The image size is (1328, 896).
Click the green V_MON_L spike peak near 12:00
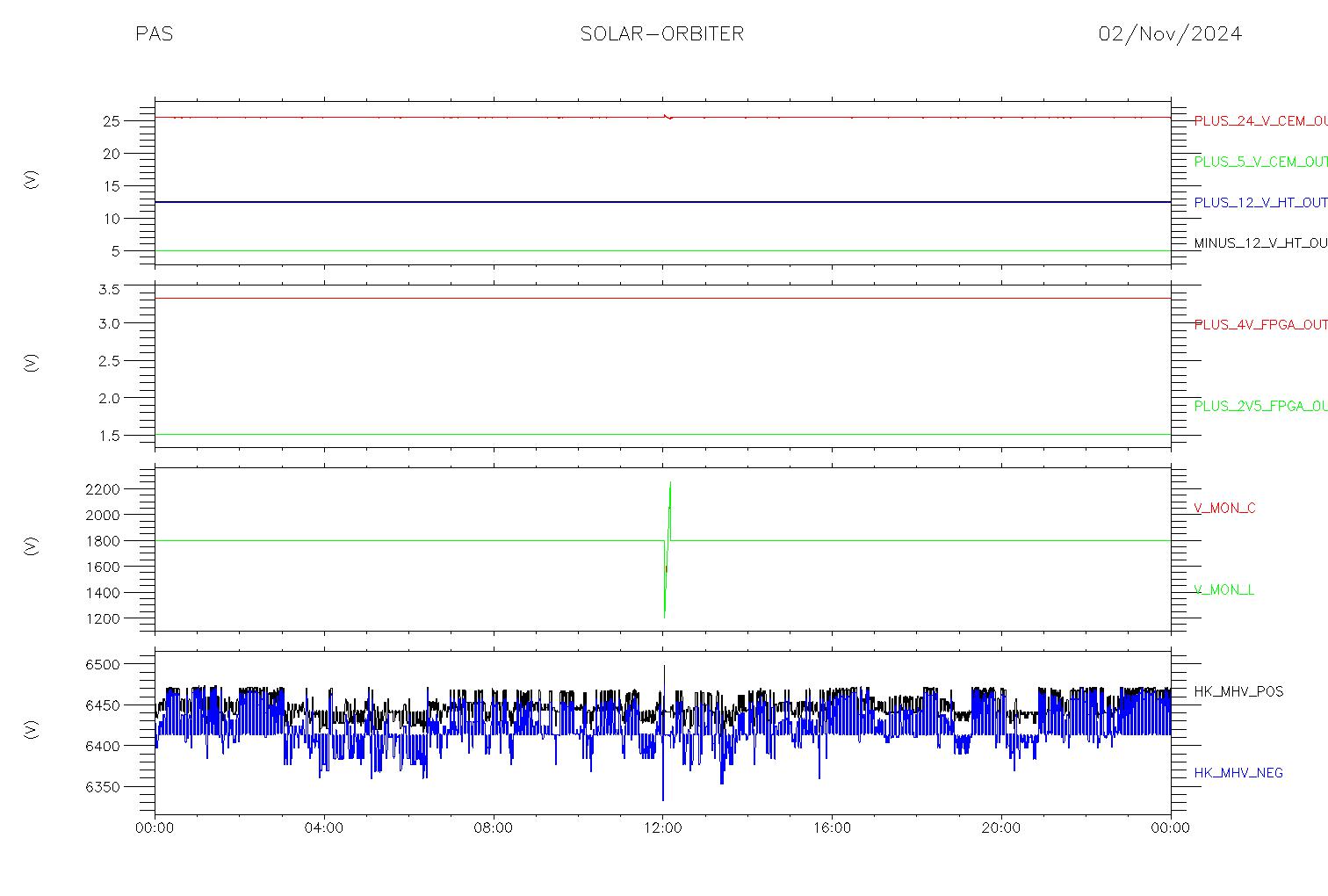[x=670, y=483]
